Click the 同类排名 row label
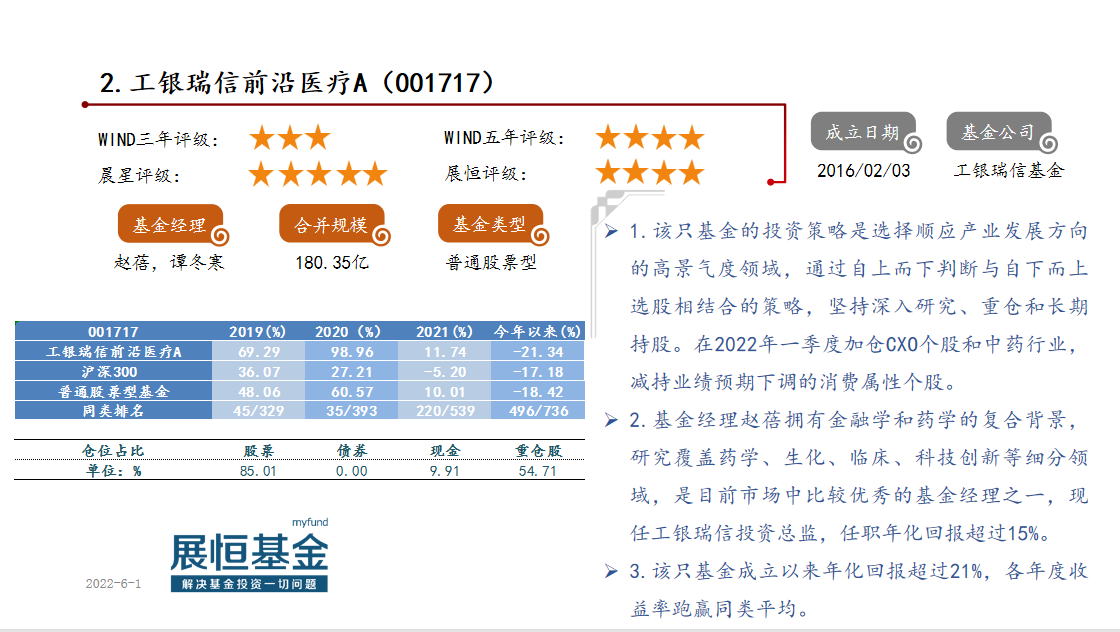Image resolution: width=1120 pixels, height=632 pixels. click(114, 411)
